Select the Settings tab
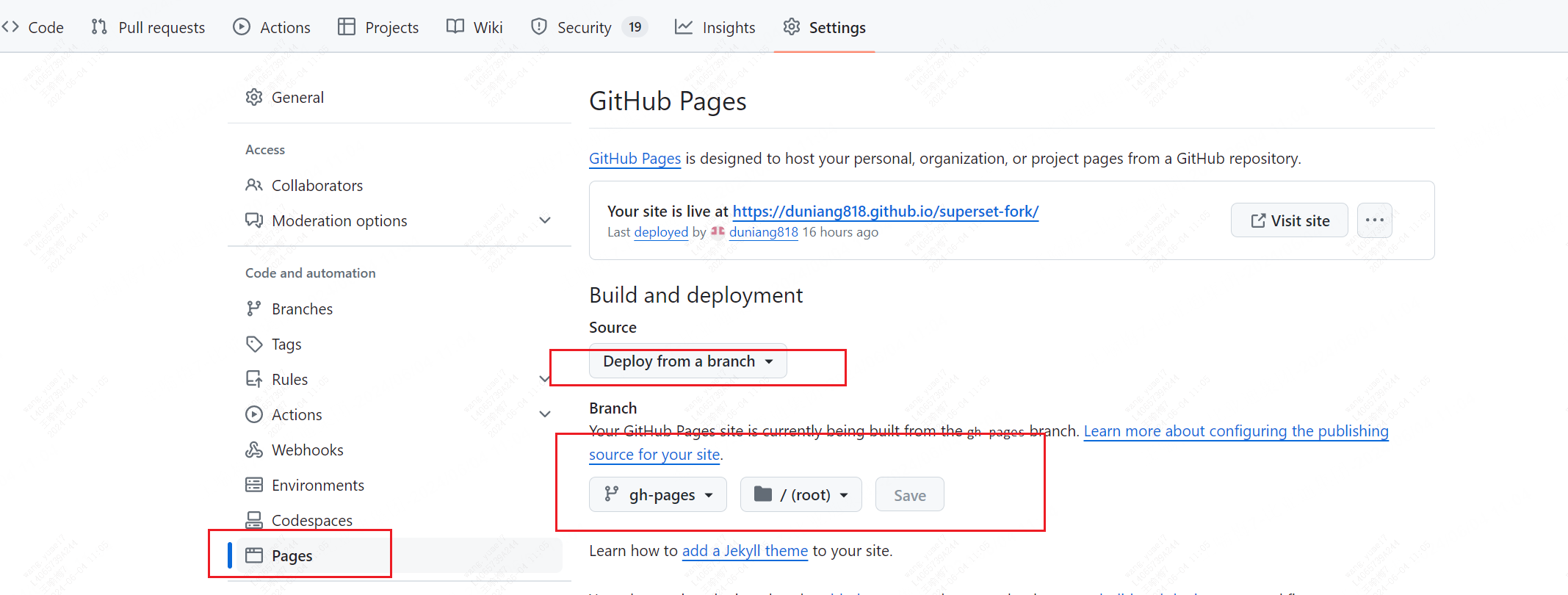The height and width of the screenshot is (595, 1568). pyautogui.click(x=824, y=27)
